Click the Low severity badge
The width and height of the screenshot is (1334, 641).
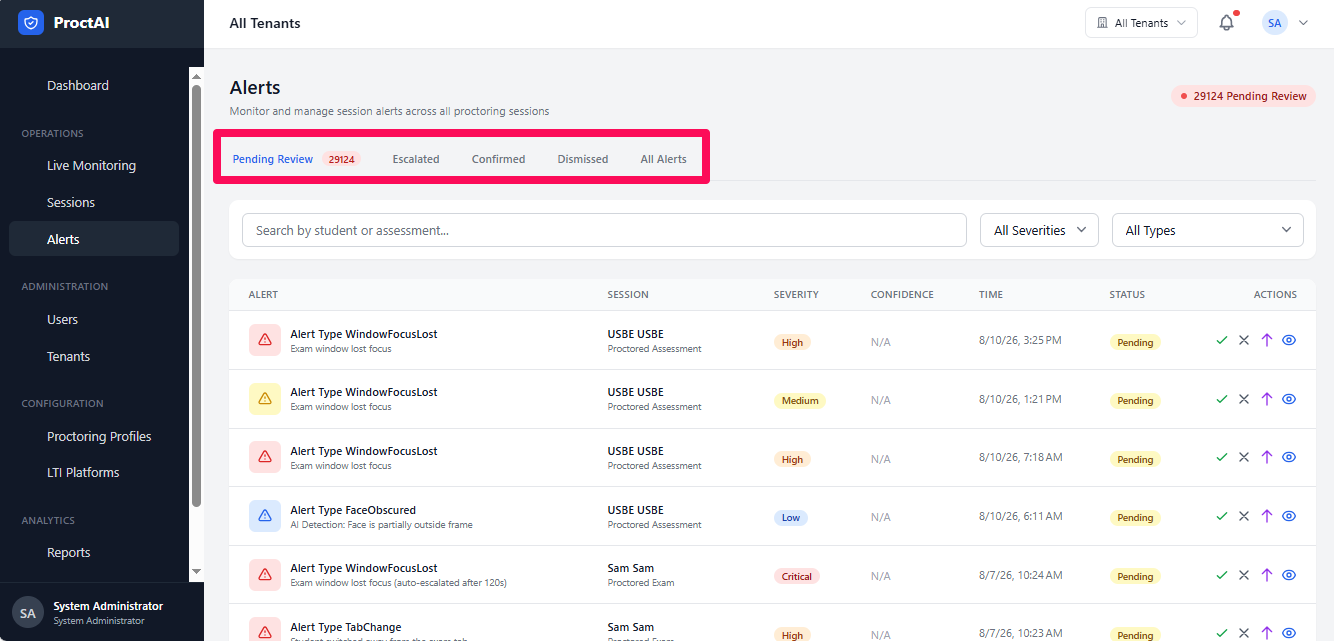click(x=791, y=517)
